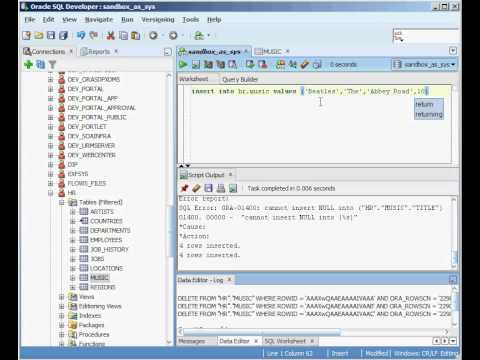Click the Redo toolbar icon
Viewport: 480px width, 360px height.
(94, 35)
